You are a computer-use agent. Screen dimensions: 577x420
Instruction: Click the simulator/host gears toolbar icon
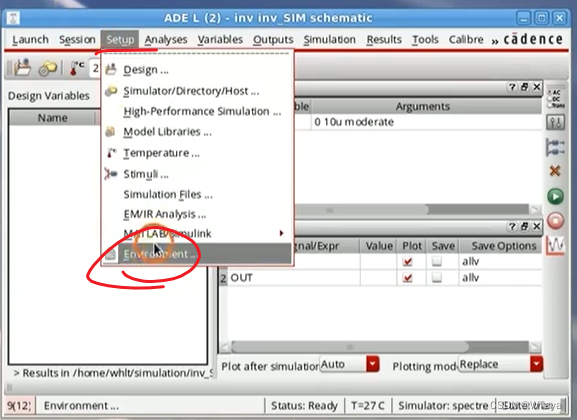point(48,68)
